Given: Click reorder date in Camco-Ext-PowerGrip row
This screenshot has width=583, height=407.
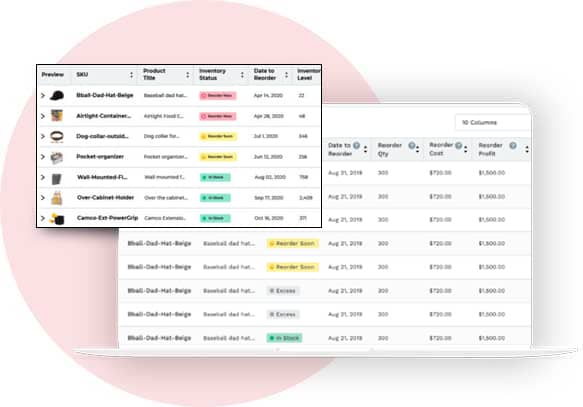Looking at the screenshot, I should point(269,218).
